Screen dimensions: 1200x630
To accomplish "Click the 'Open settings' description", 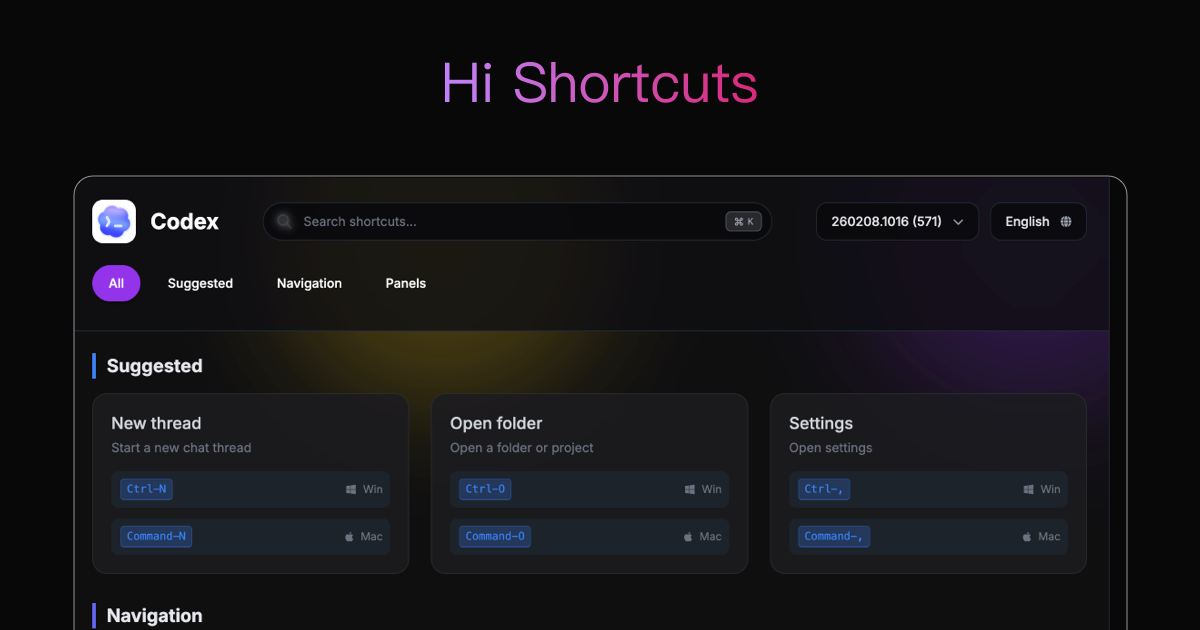I will [831, 448].
